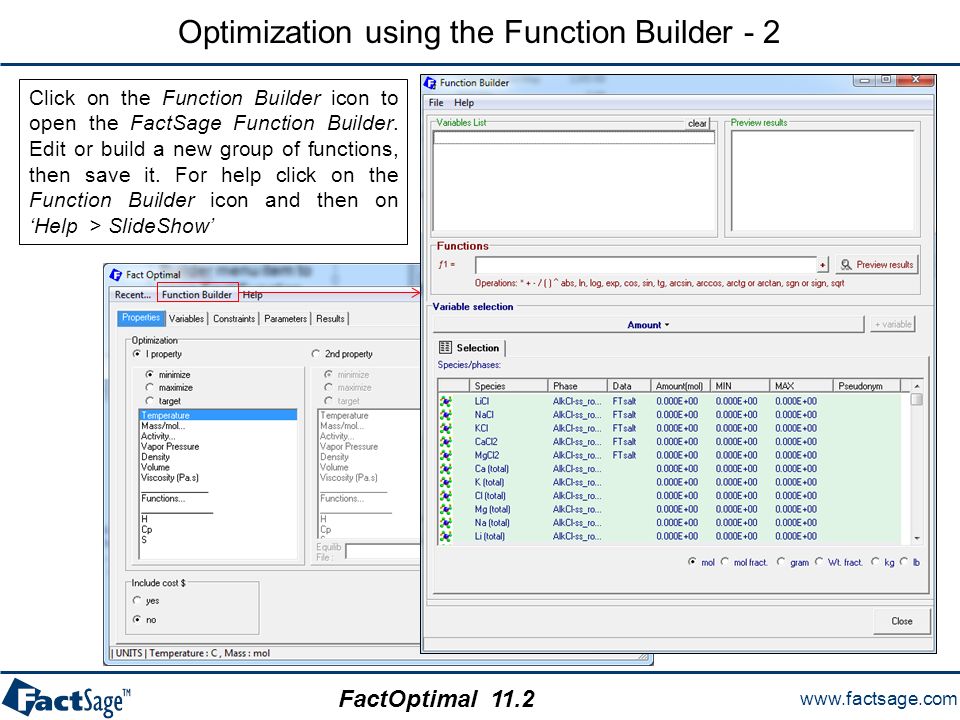Viewport: 960px width, 720px height.
Task: Click the Phase column header
Action: [577, 386]
